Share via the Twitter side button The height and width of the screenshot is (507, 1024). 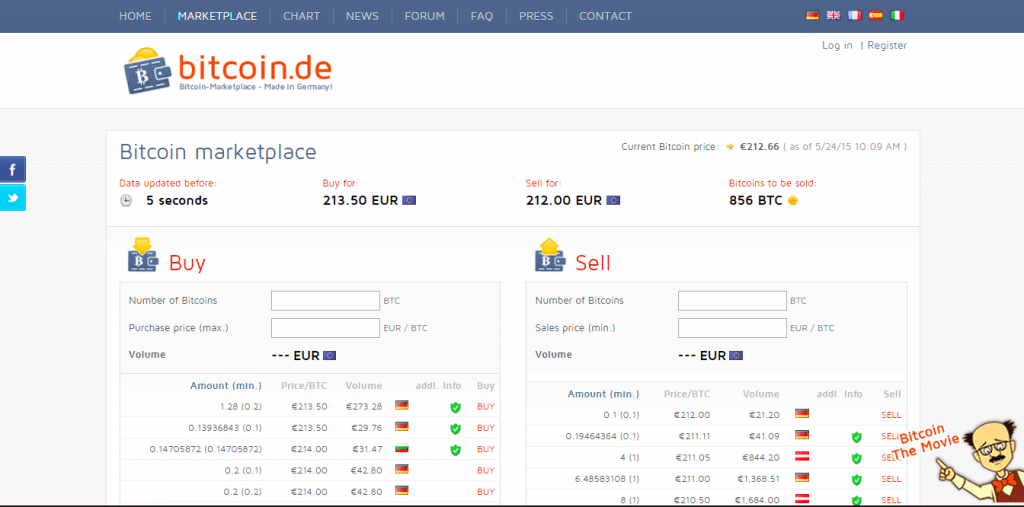point(12,198)
